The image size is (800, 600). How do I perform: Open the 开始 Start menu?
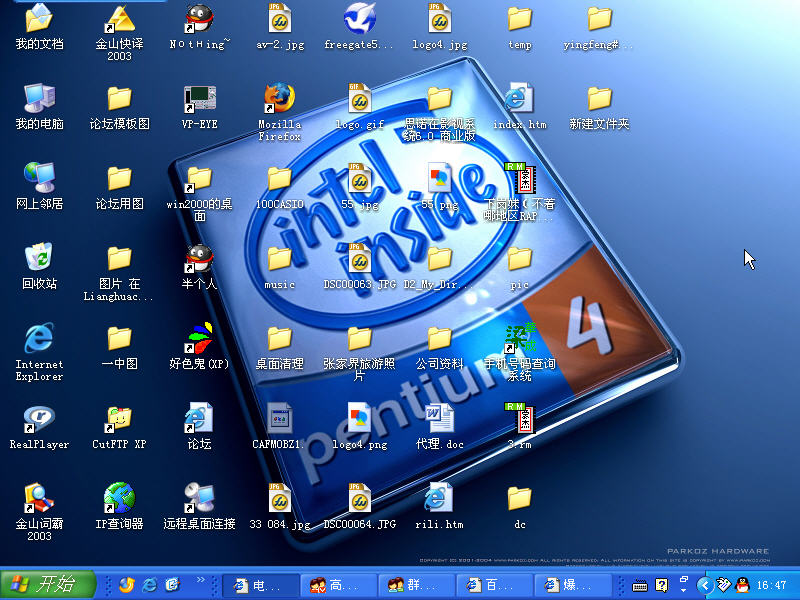click(48, 585)
